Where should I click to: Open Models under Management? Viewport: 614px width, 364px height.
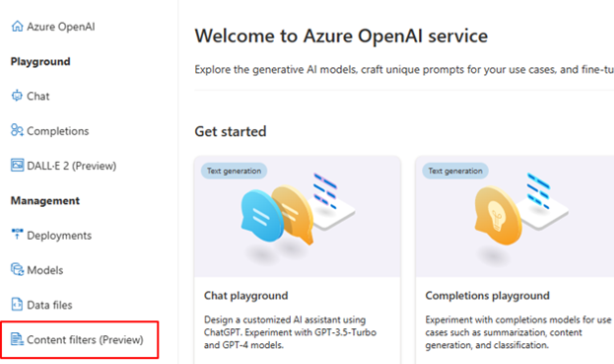(45, 270)
